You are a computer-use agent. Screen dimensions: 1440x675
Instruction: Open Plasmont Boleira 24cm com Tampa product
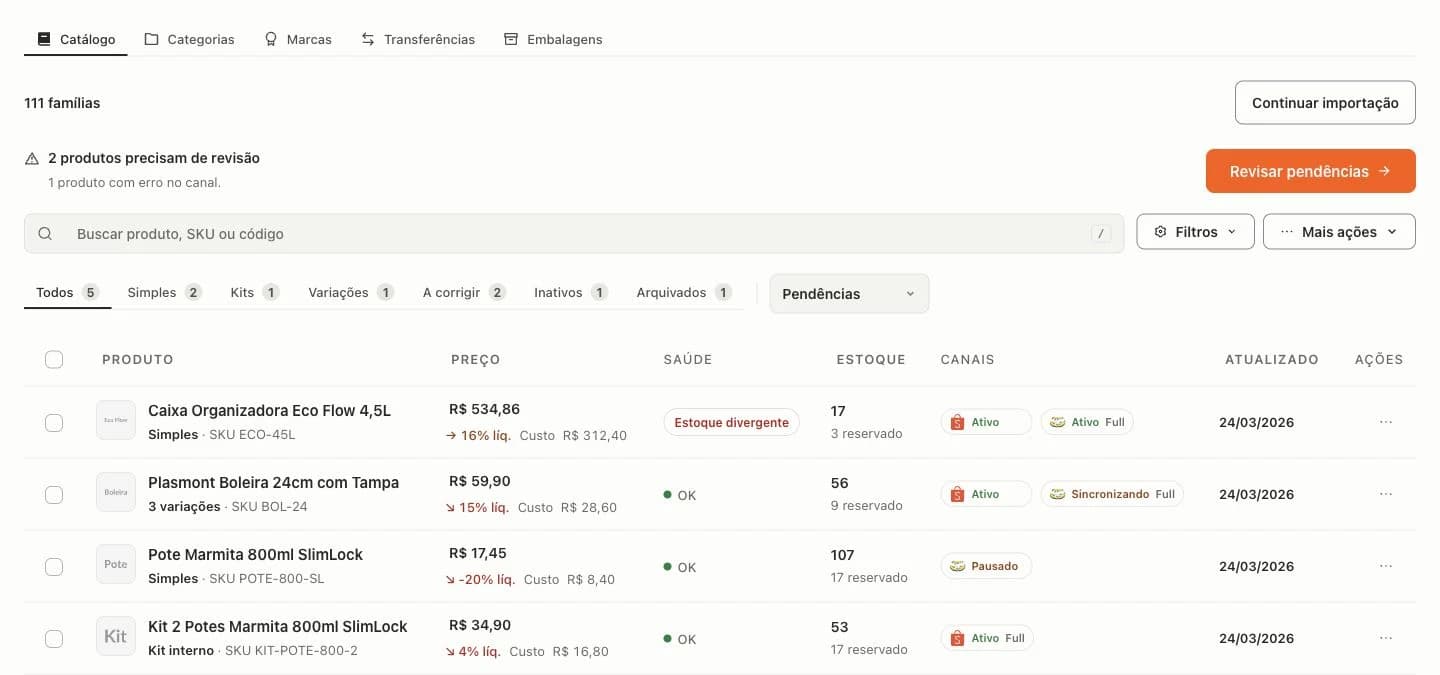click(273, 482)
